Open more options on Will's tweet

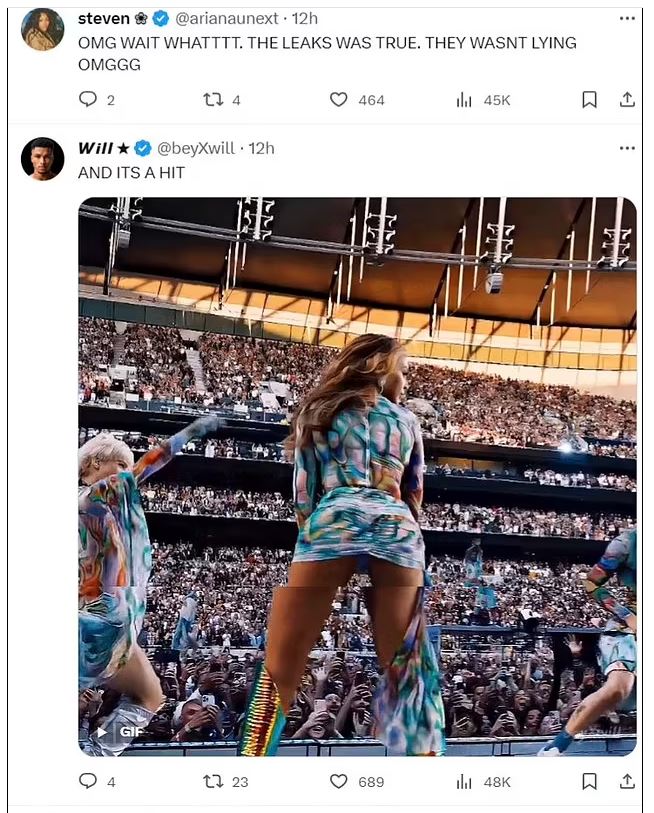click(627, 148)
